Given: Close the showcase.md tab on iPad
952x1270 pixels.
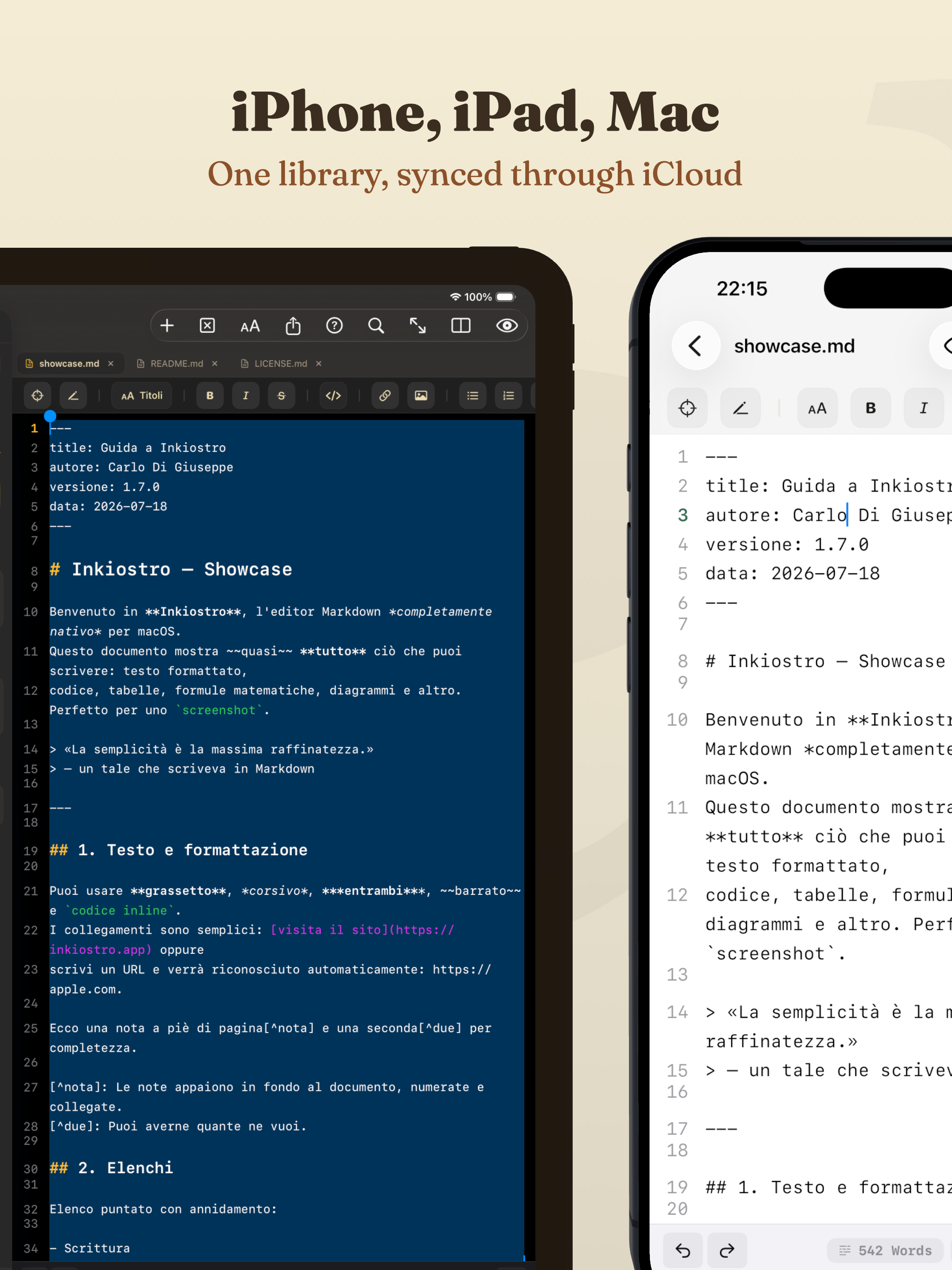Looking at the screenshot, I should [111, 364].
